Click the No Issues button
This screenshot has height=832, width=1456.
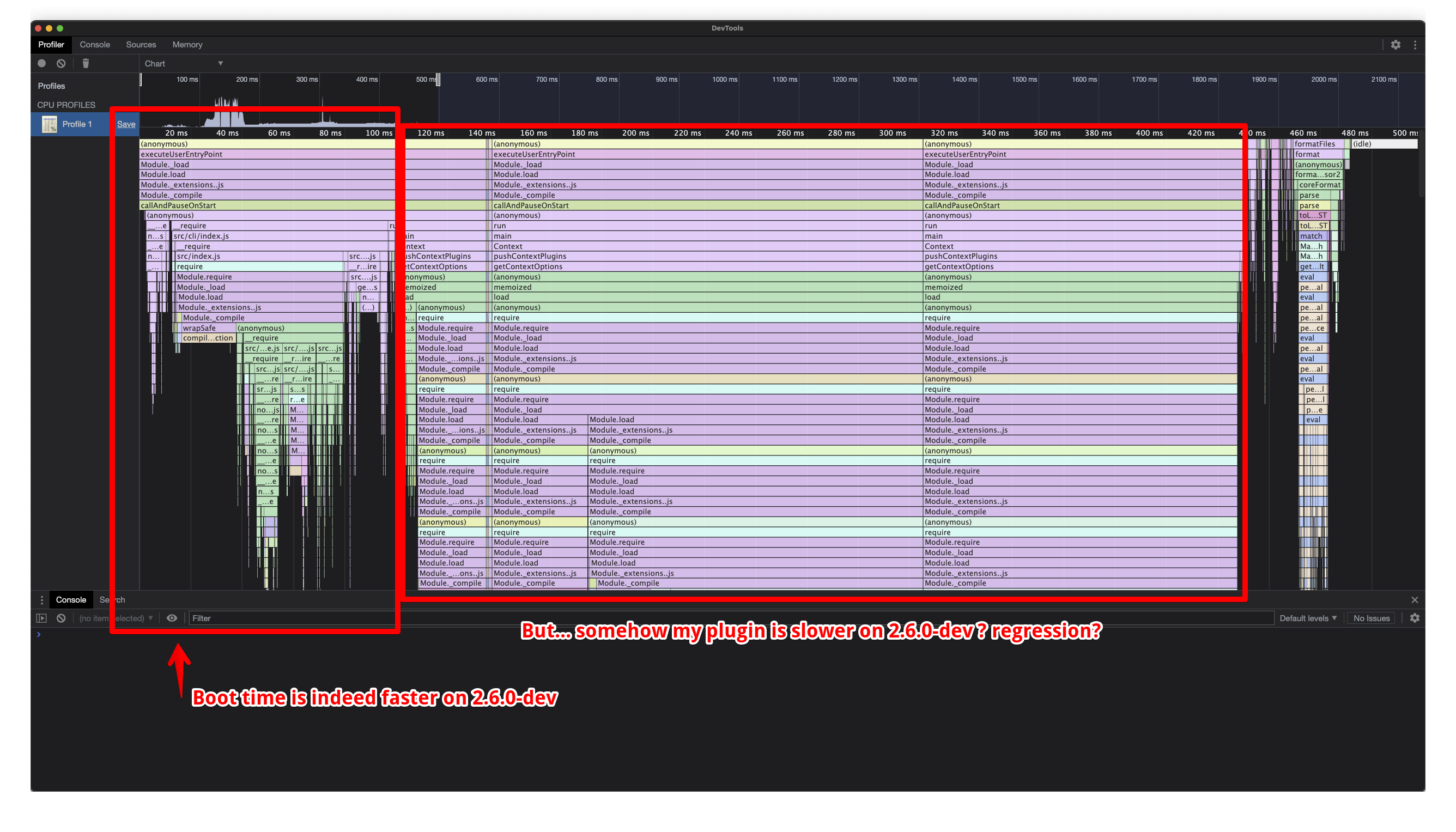click(x=1371, y=618)
